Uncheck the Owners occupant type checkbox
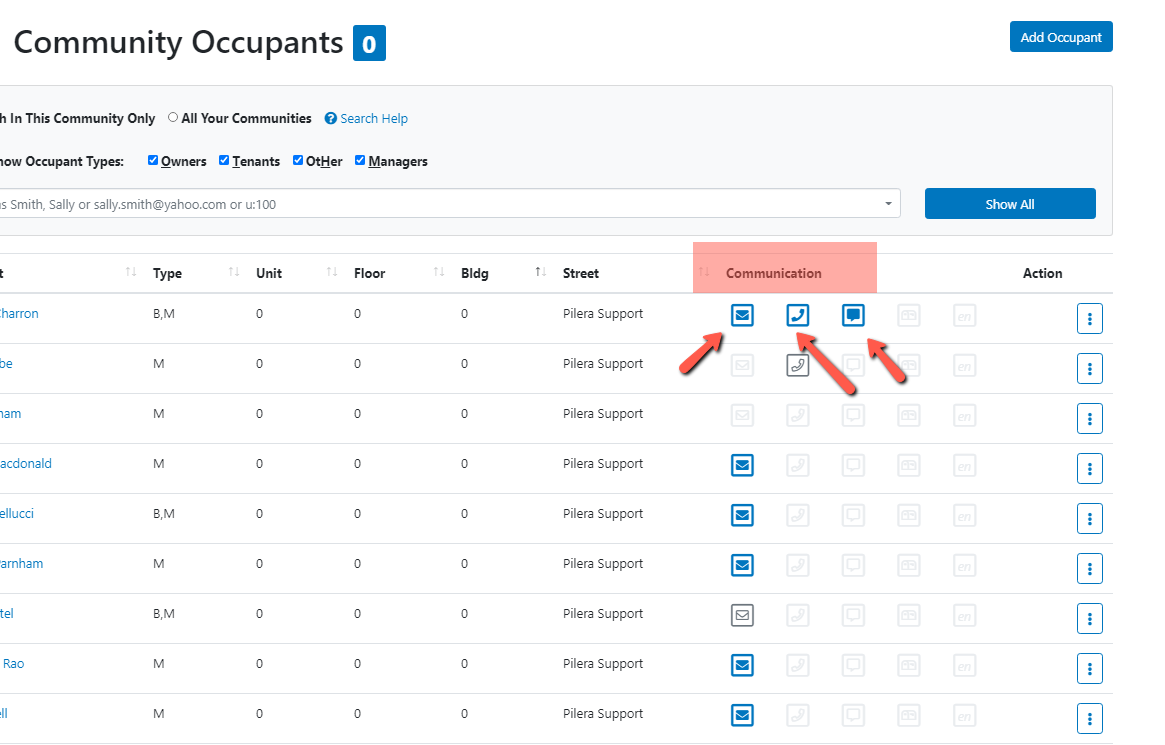This screenshot has width=1165, height=745. [x=153, y=160]
